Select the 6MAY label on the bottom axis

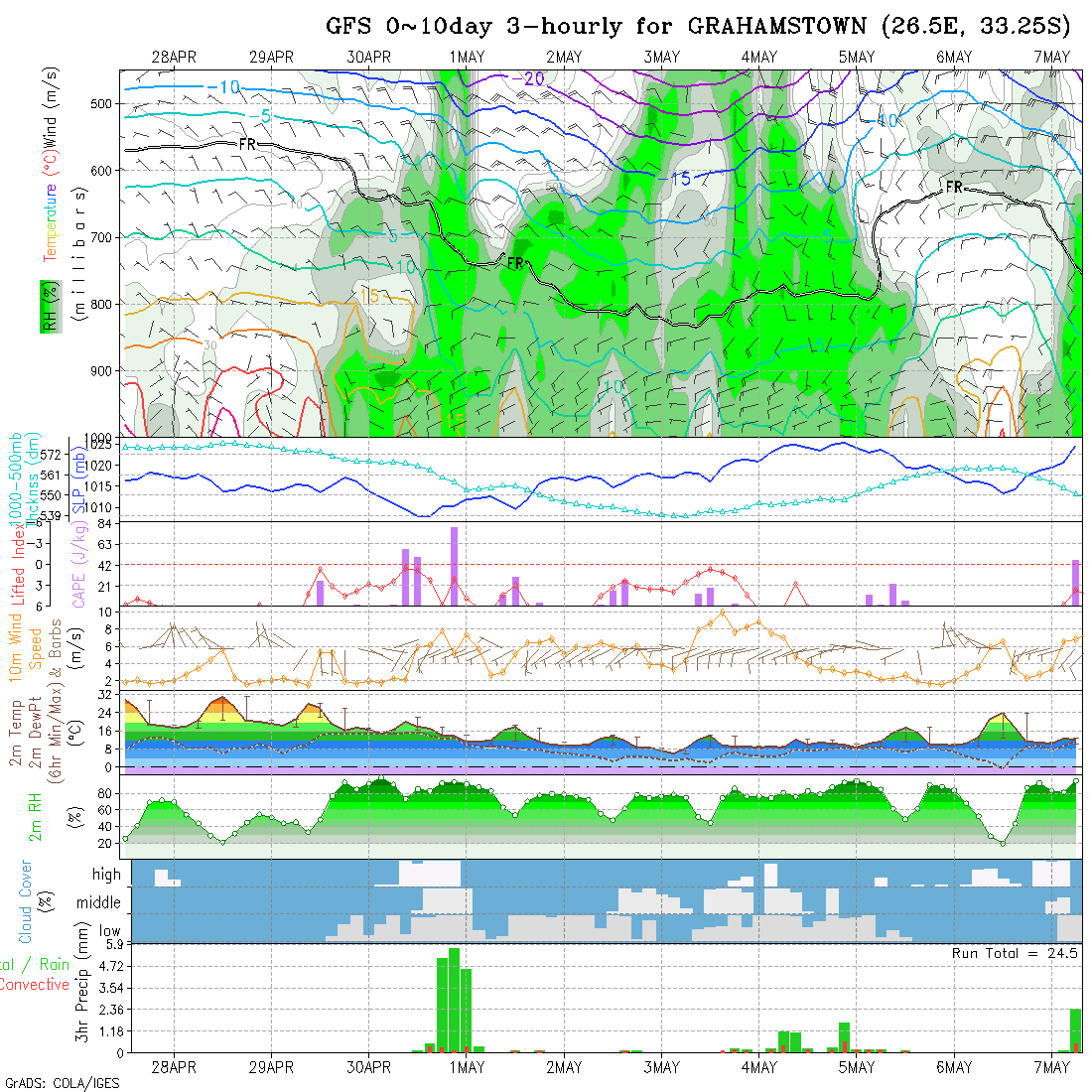pos(954,1067)
